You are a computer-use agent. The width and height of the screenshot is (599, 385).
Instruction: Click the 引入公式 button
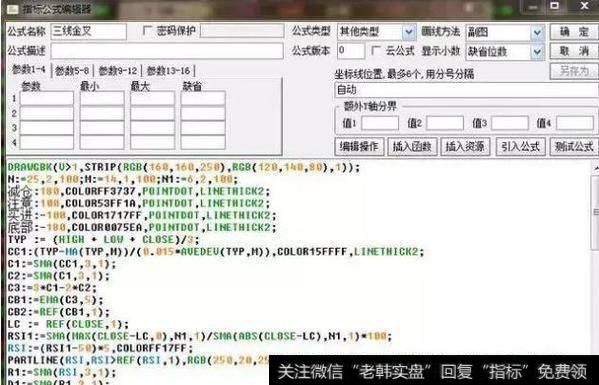tap(521, 147)
